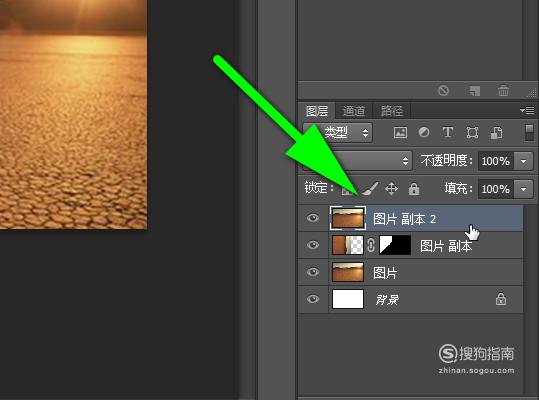Open the layers panel flyout menu

pos(527,110)
